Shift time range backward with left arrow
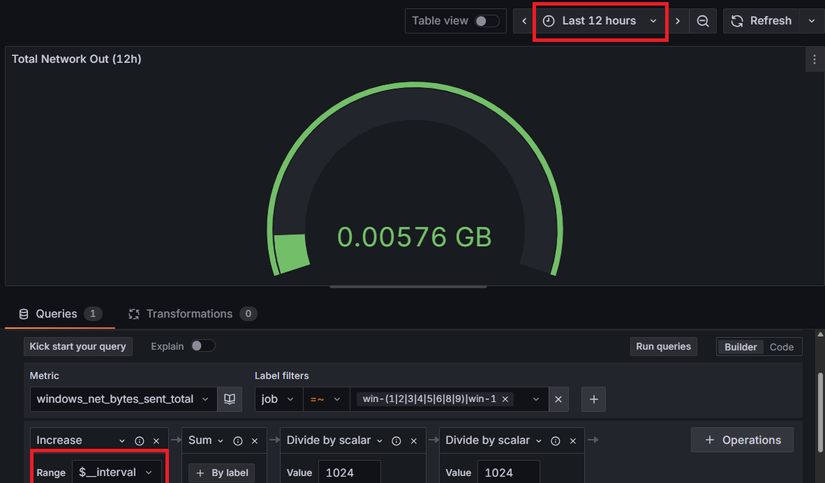The width and height of the screenshot is (825, 483). 524,21
